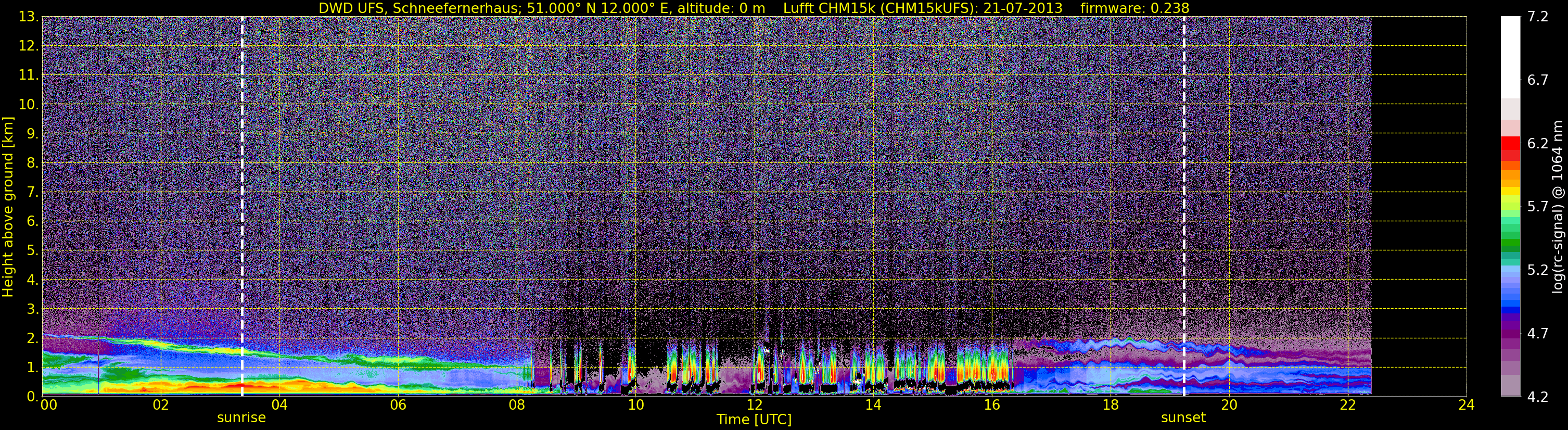Click the 9 height axis tick label
The width and height of the screenshot is (1568, 430).
point(32,134)
